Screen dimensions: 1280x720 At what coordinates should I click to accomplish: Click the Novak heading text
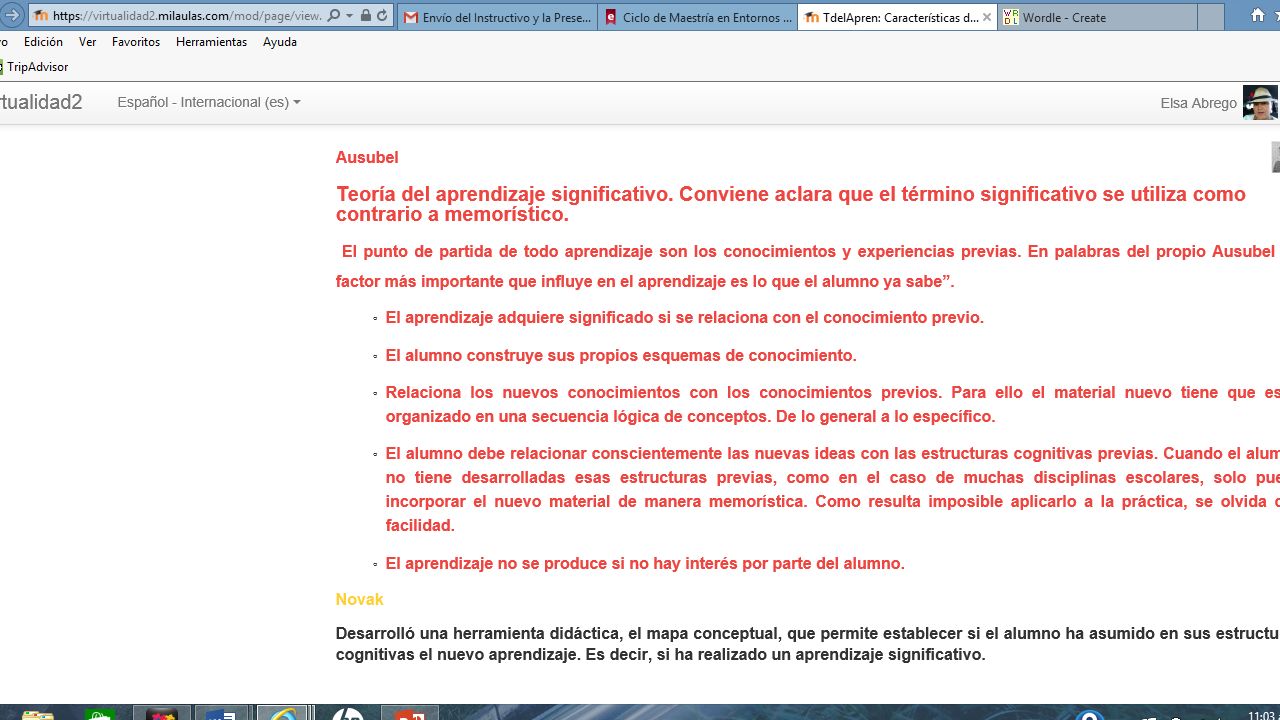360,599
